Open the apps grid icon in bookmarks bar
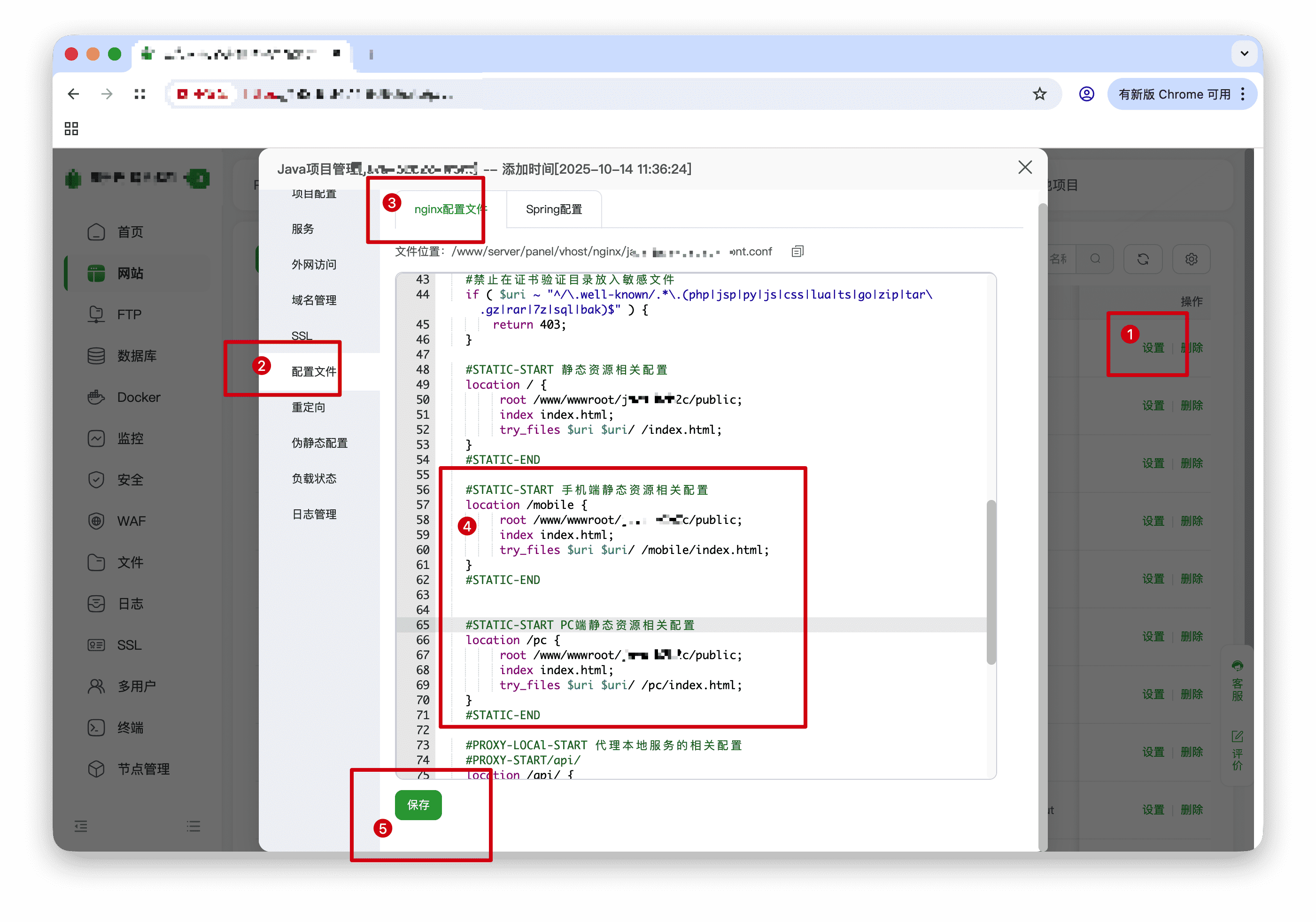The height and width of the screenshot is (922, 1316). [x=71, y=128]
